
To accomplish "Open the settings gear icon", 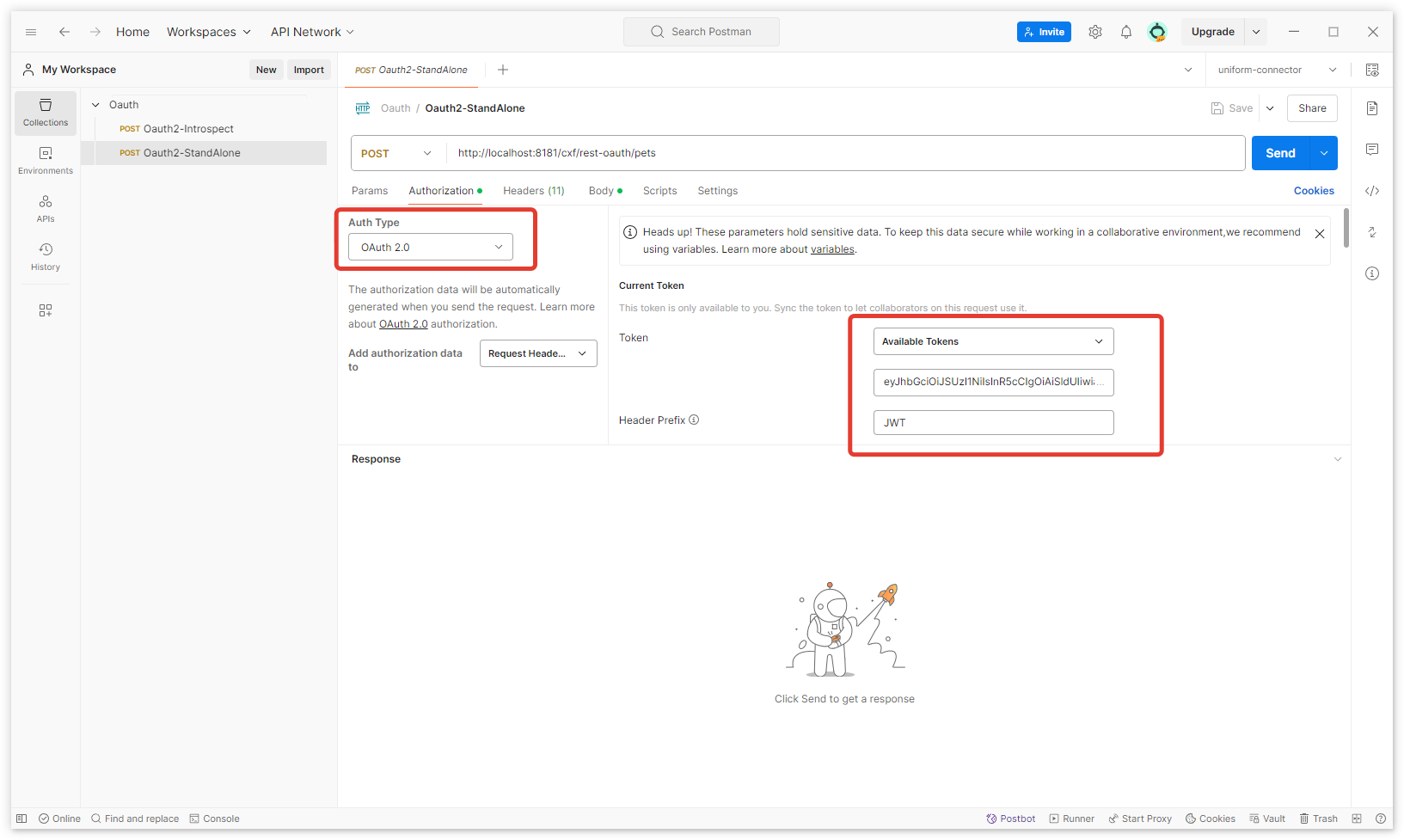I will pos(1094,32).
